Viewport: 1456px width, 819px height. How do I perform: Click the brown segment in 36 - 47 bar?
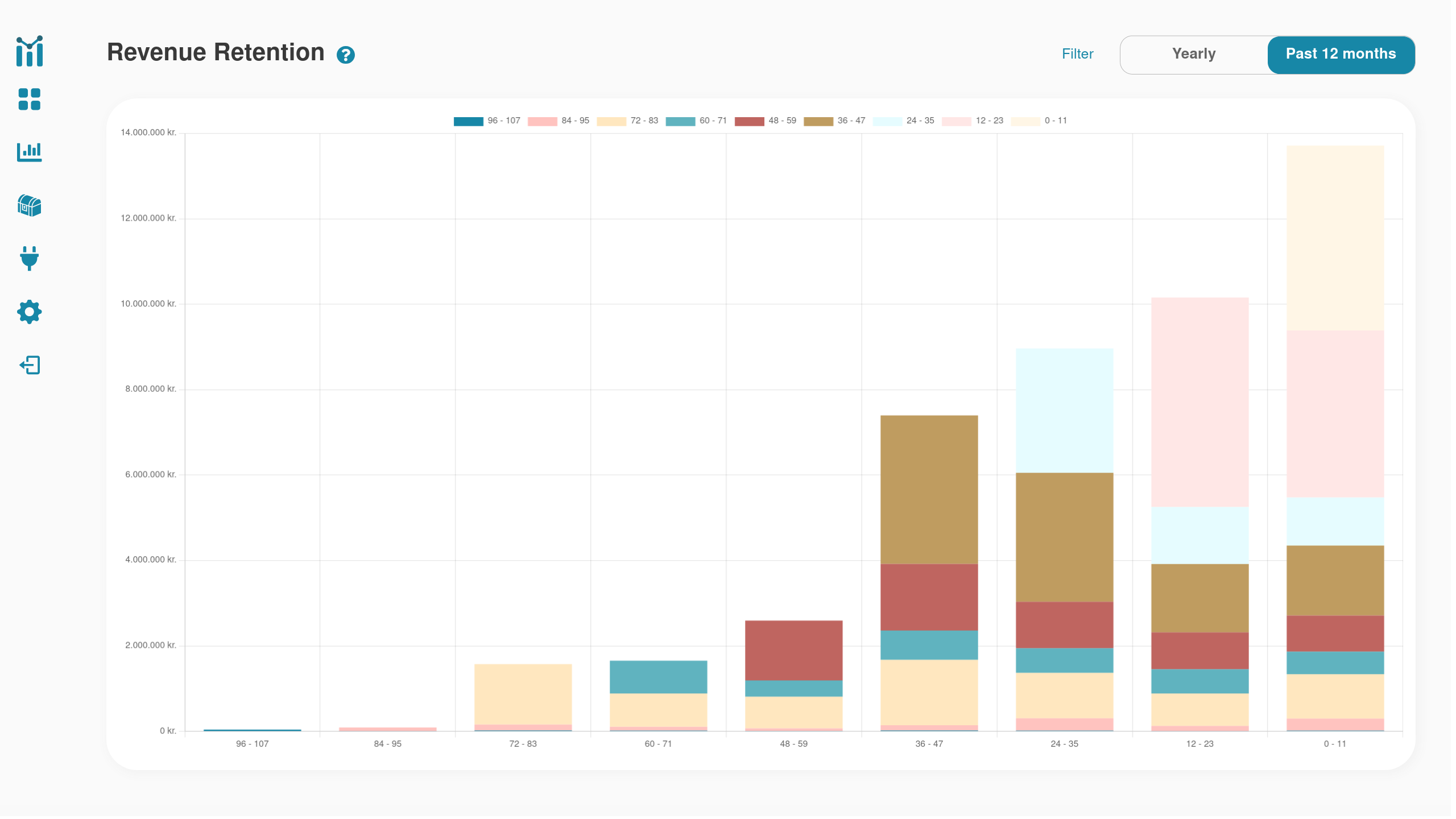click(x=929, y=489)
